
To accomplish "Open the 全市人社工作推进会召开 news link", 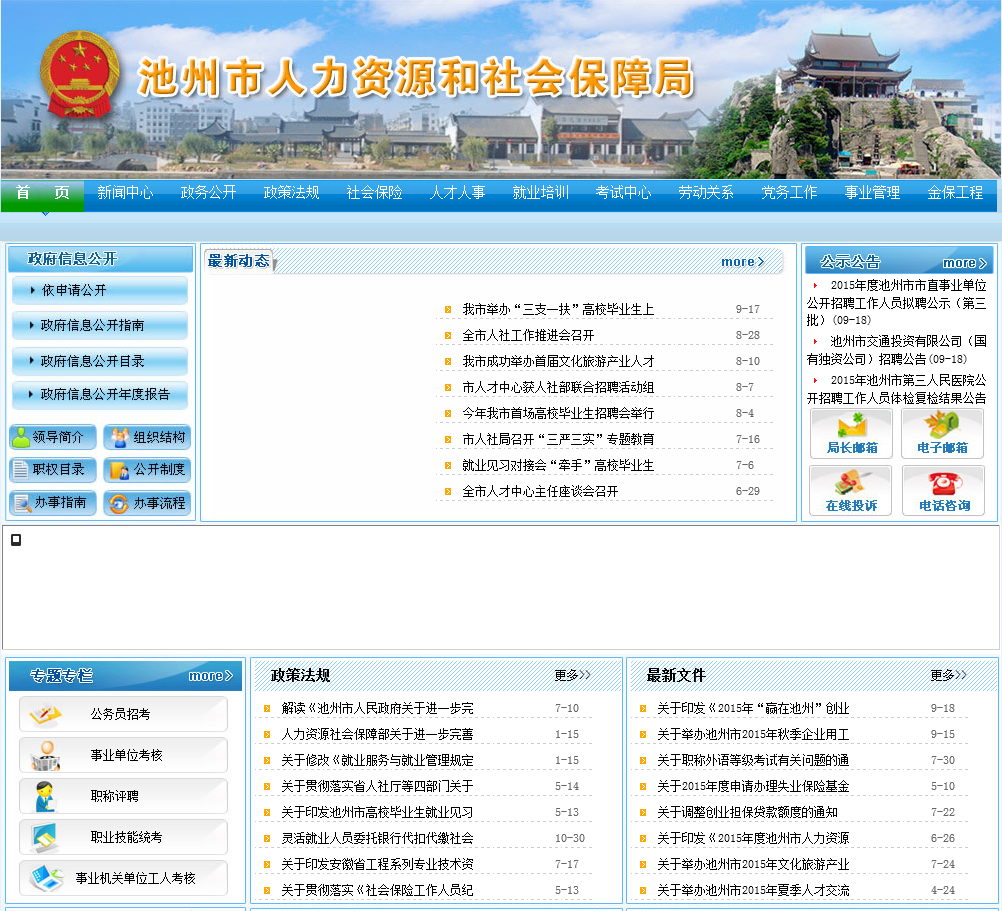I will tap(528, 335).
